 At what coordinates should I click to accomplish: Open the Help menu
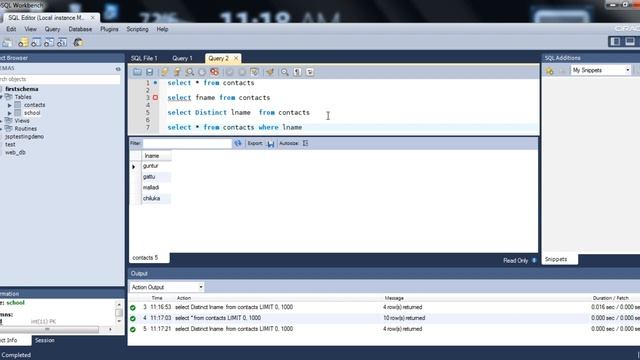[162, 29]
